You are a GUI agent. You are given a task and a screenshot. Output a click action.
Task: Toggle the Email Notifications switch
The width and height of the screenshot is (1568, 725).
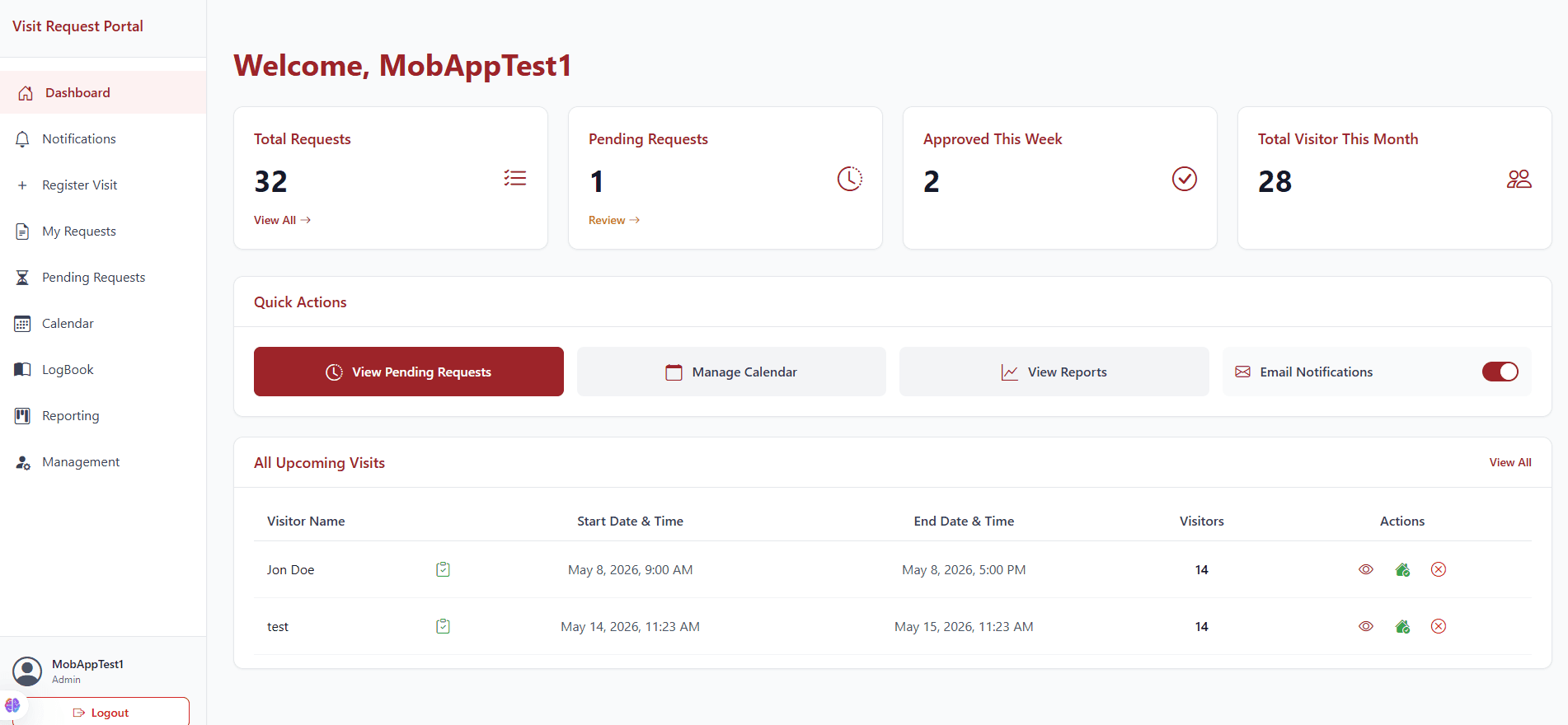point(1500,372)
